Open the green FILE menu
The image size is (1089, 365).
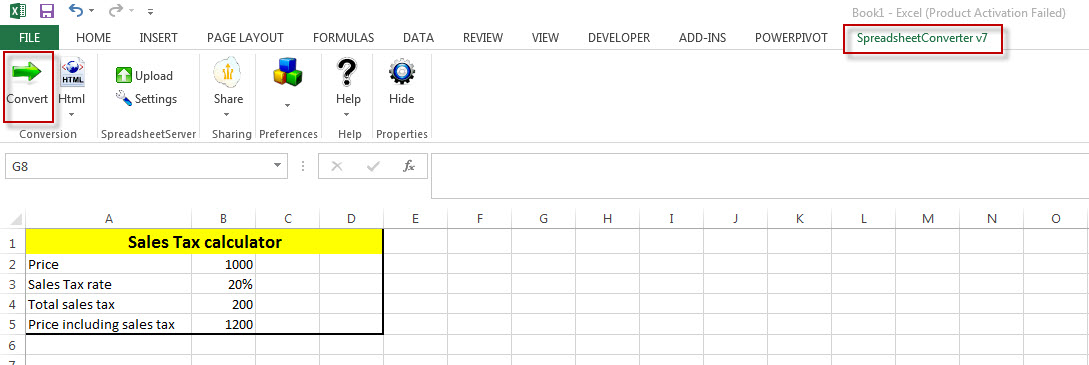pos(29,37)
